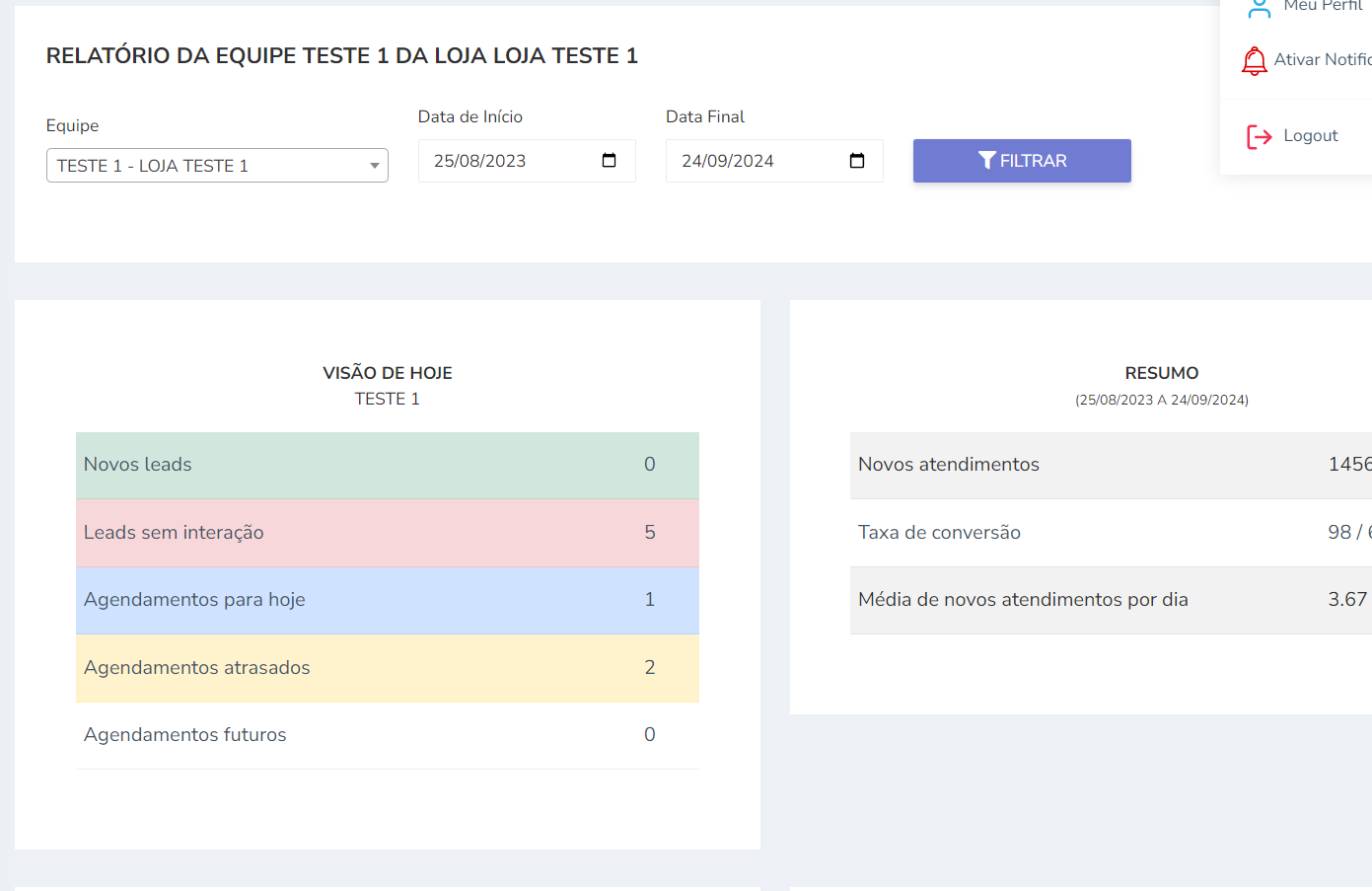This screenshot has height=891, width=1372.
Task: Click the Data de Início field 25/08/2023
Action: point(527,161)
